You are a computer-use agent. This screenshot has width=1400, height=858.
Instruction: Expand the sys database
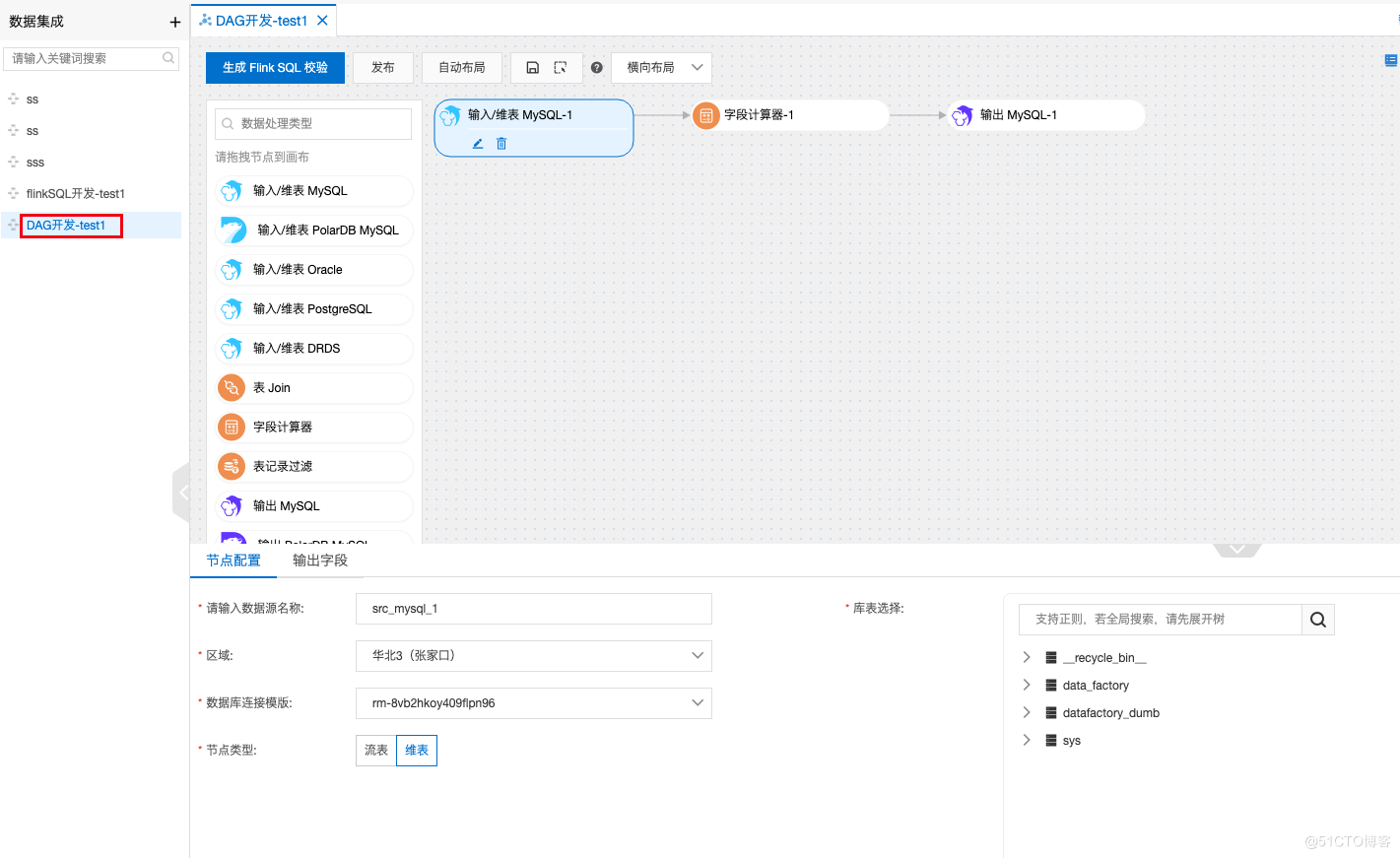[x=1027, y=740]
